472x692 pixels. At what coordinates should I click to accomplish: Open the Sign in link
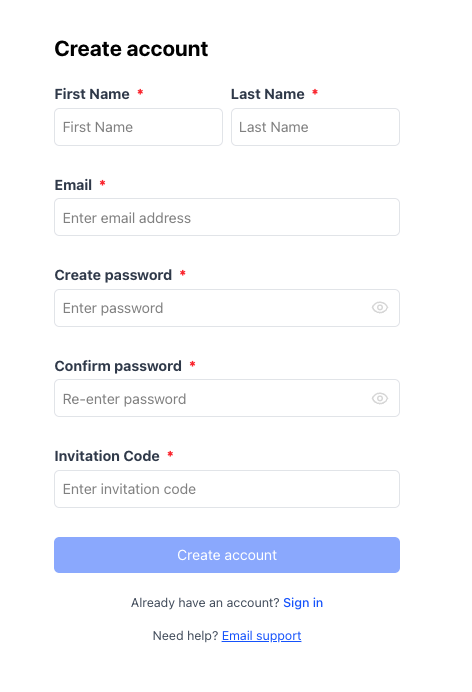click(x=303, y=603)
